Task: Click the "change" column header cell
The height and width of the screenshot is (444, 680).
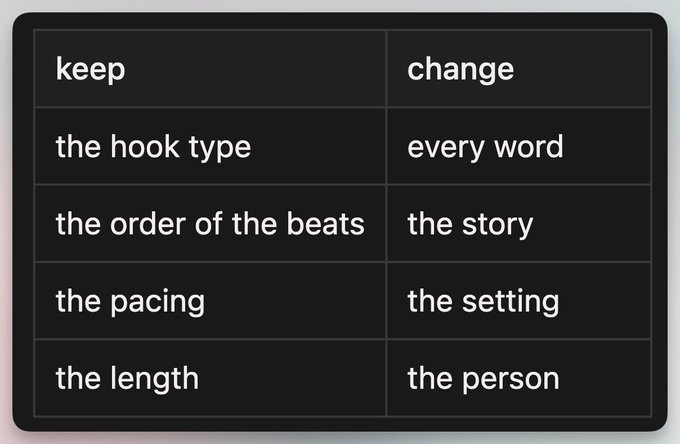Action: click(x=519, y=69)
